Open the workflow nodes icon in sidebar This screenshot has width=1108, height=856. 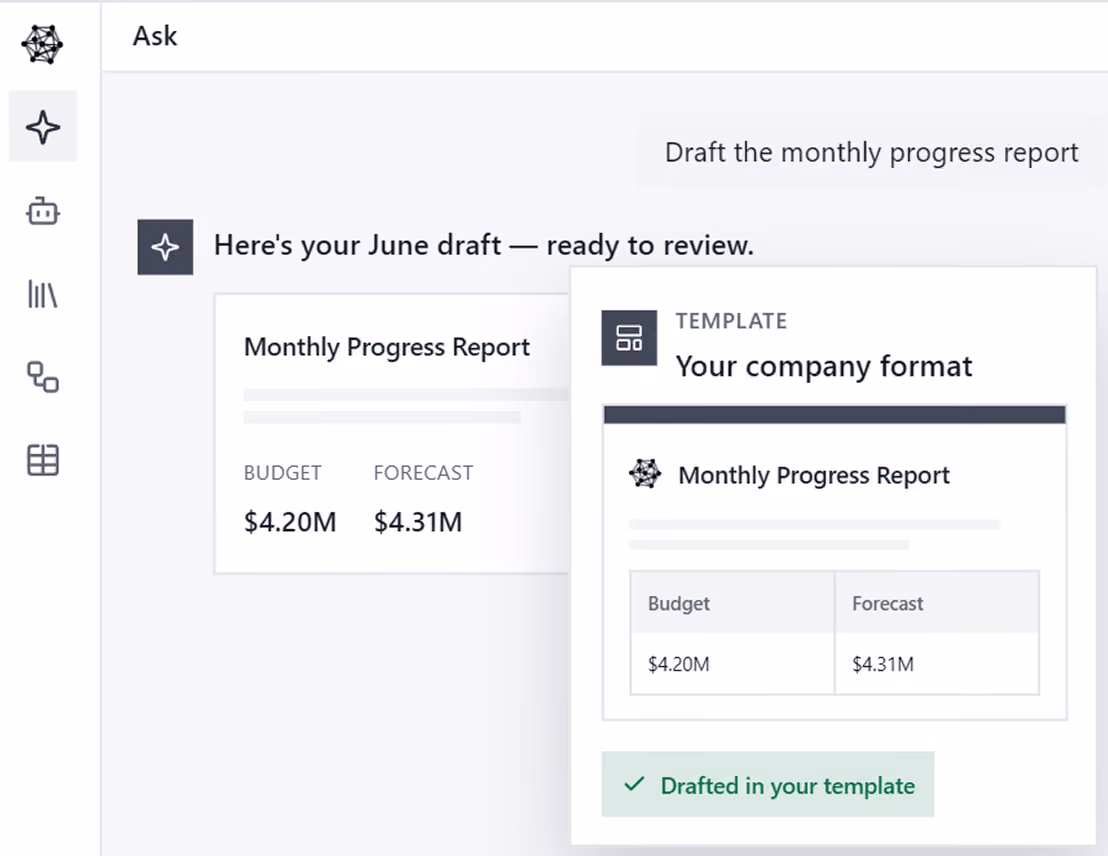pyautogui.click(x=42, y=377)
